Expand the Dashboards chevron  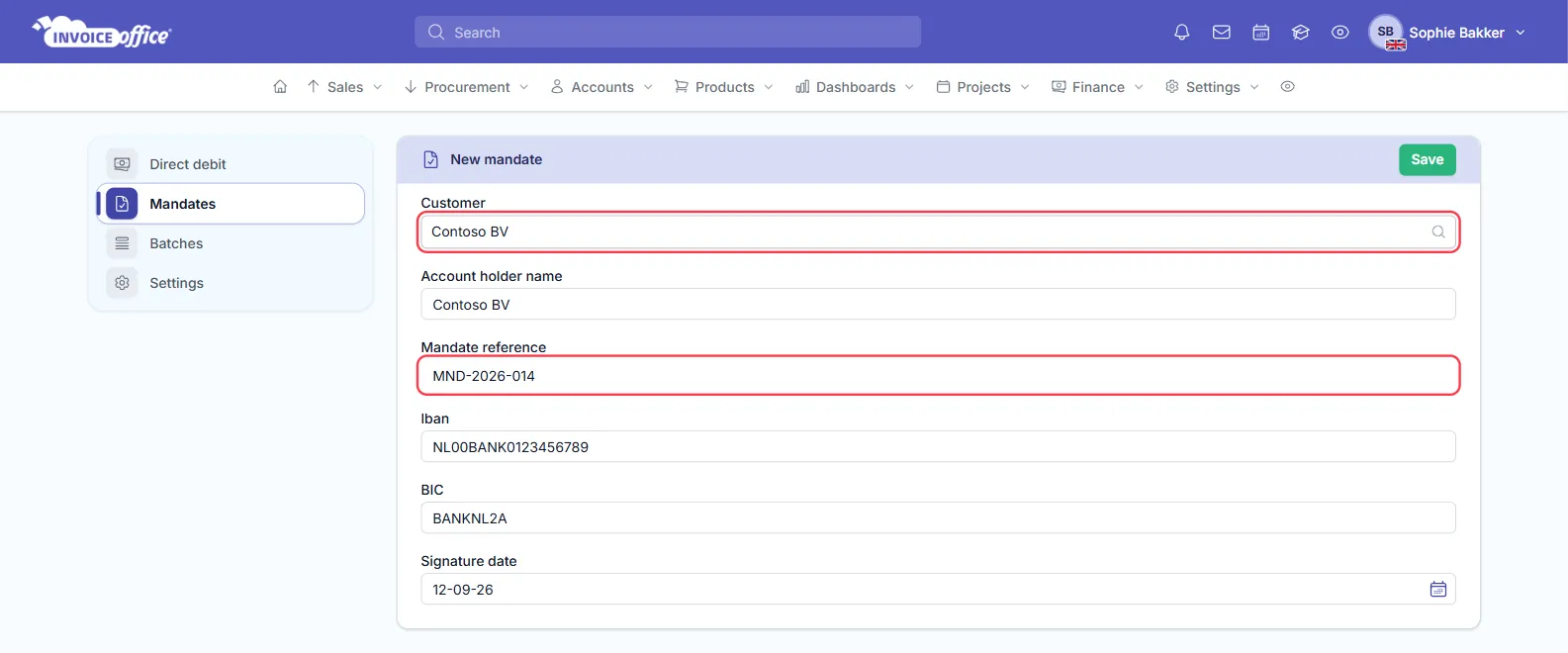tap(909, 87)
